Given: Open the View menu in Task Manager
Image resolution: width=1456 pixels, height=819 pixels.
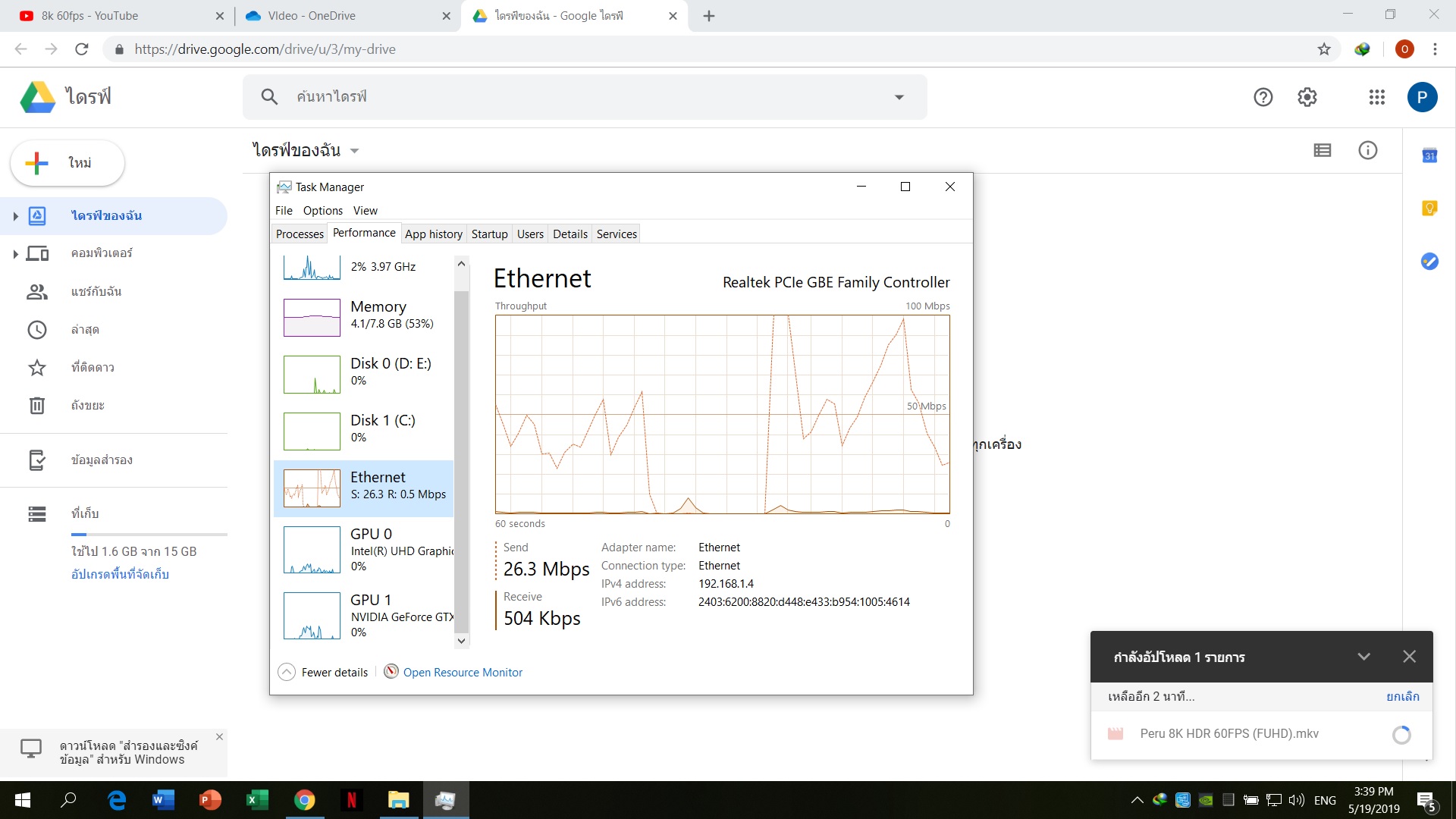Looking at the screenshot, I should click(366, 210).
